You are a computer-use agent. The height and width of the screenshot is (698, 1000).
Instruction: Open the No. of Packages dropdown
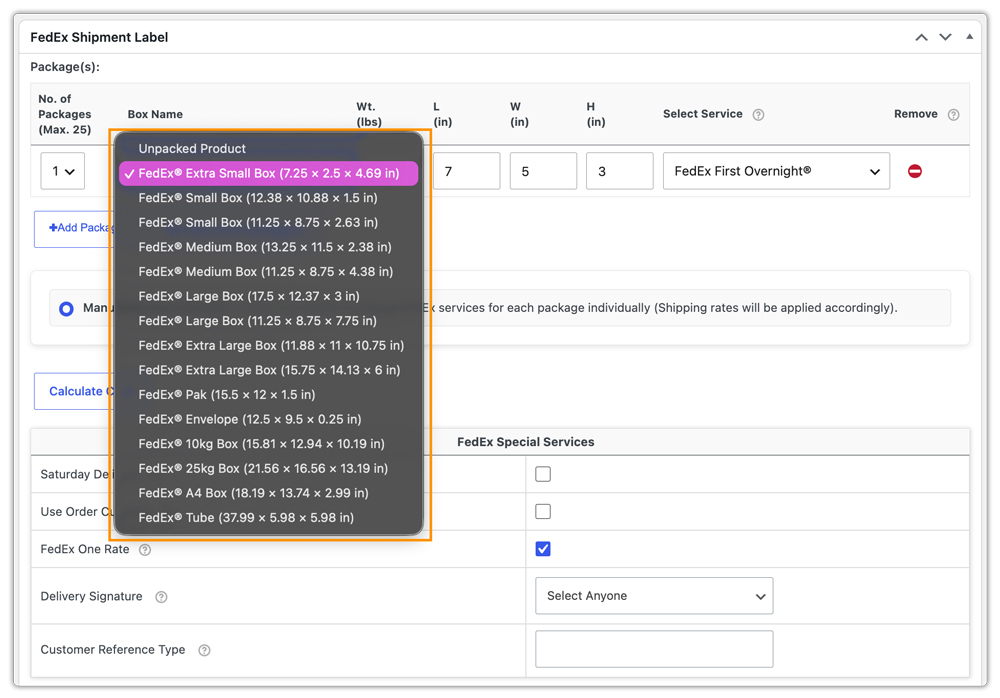(x=62, y=171)
